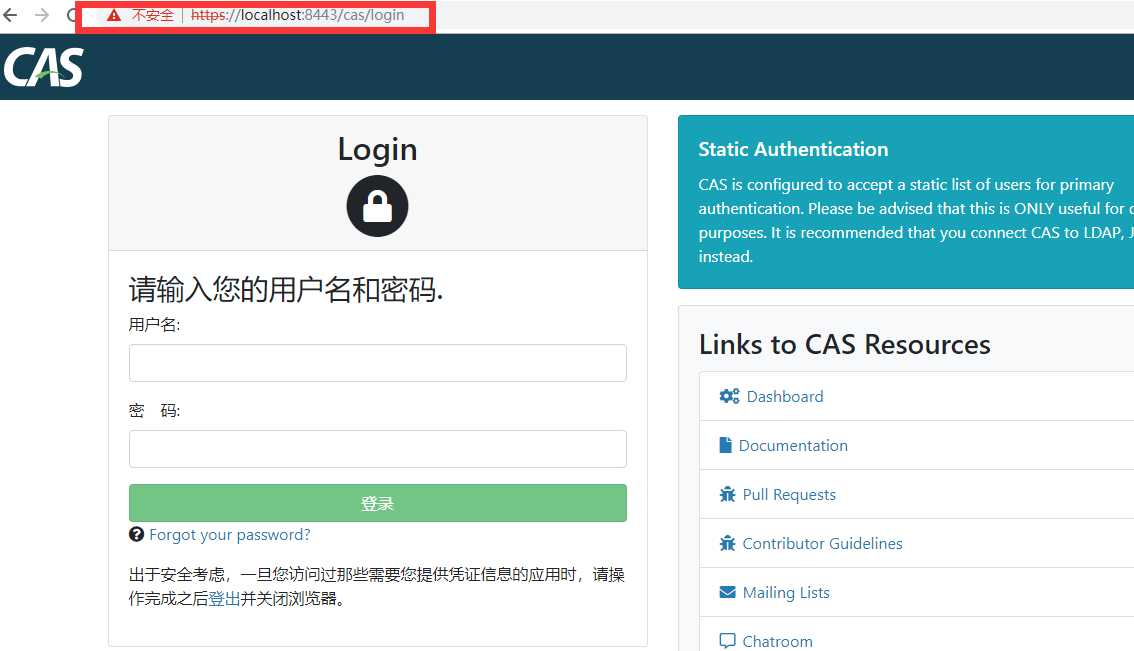Click the Links to CAS Resources heading
Image resolution: width=1134 pixels, height=651 pixels.
(845, 344)
